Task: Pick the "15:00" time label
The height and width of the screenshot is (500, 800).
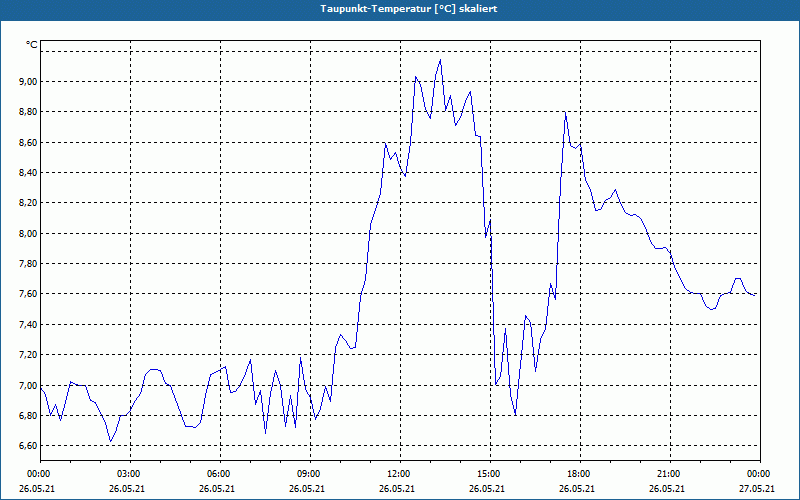Action: click(x=490, y=474)
